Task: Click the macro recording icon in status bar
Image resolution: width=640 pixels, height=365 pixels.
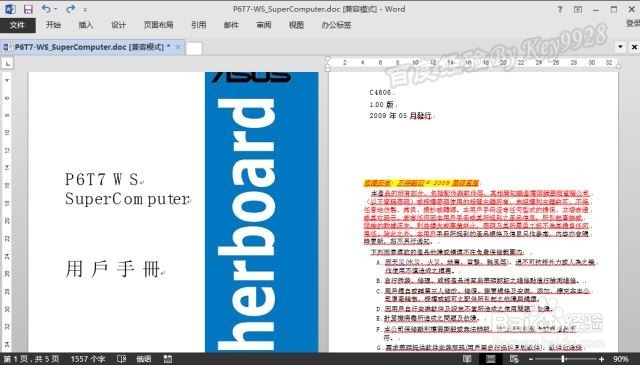Action: (x=168, y=359)
